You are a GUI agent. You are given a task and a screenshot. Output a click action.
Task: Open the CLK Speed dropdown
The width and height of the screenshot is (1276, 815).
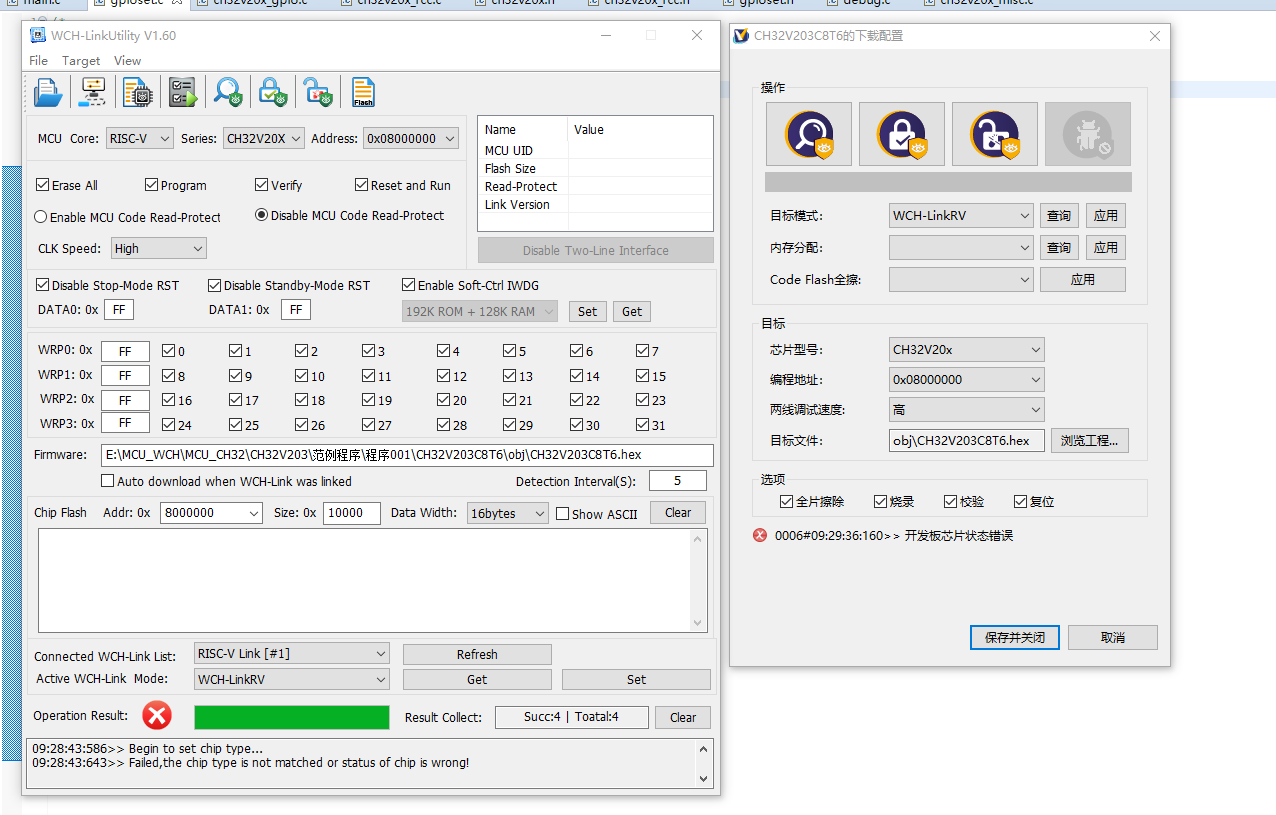point(158,248)
